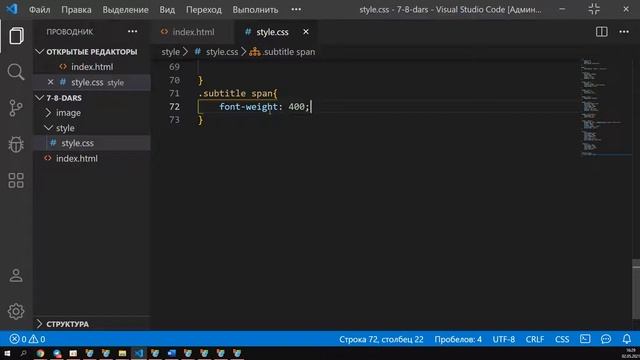Click the VS Code taskbar icon
Viewport: 640px width, 360px height.
tap(139, 353)
